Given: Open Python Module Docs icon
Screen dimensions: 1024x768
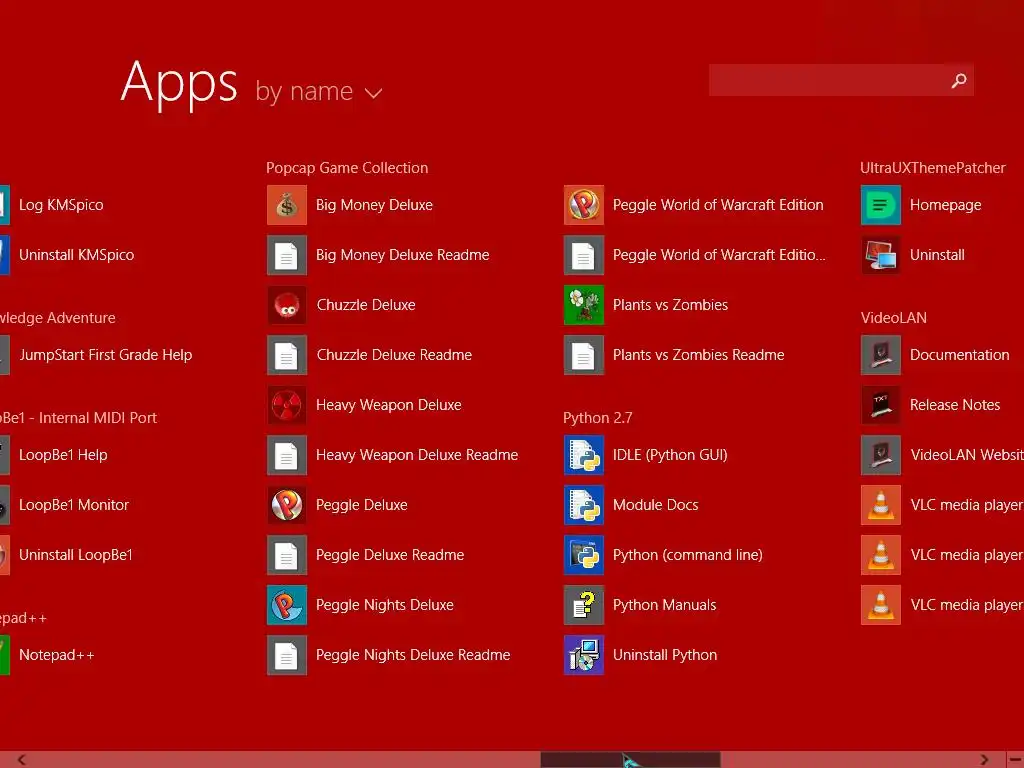Looking at the screenshot, I should point(584,505).
